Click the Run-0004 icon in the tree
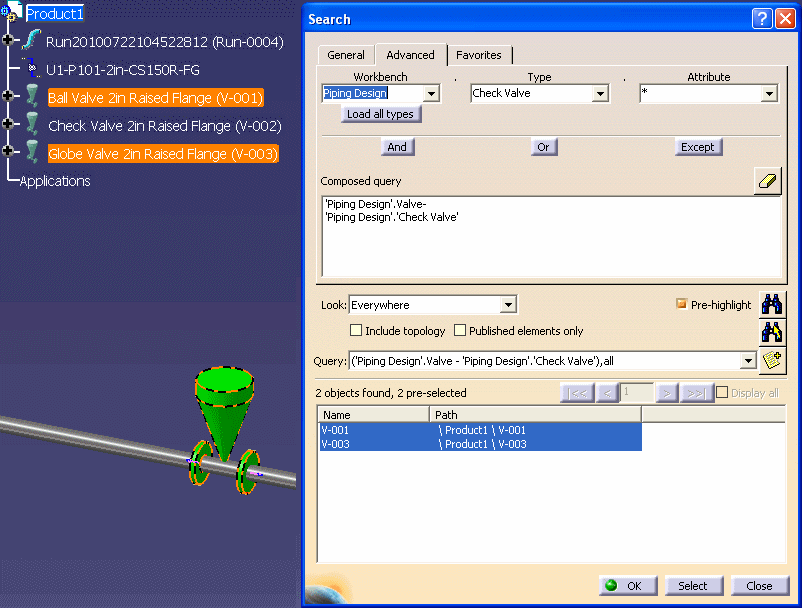Viewport: 802px width, 608px height. pyautogui.click(x=31, y=41)
